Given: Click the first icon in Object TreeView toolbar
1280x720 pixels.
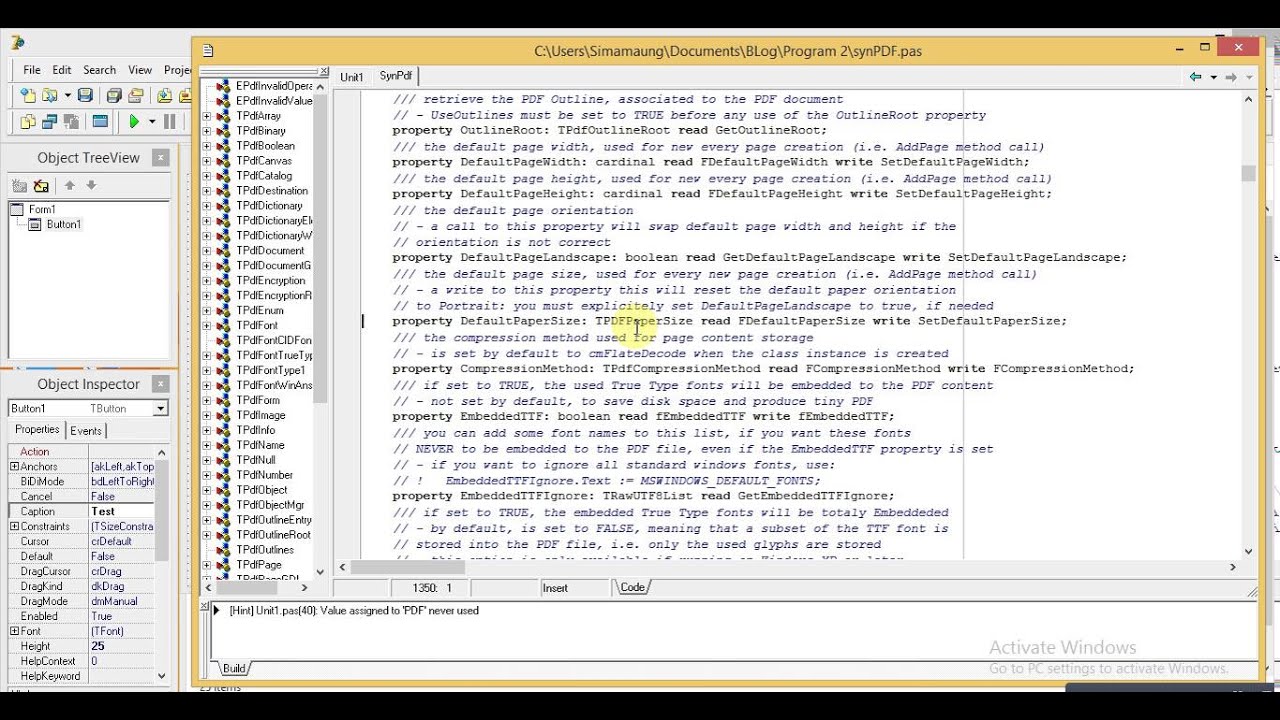Looking at the screenshot, I should click(19, 186).
